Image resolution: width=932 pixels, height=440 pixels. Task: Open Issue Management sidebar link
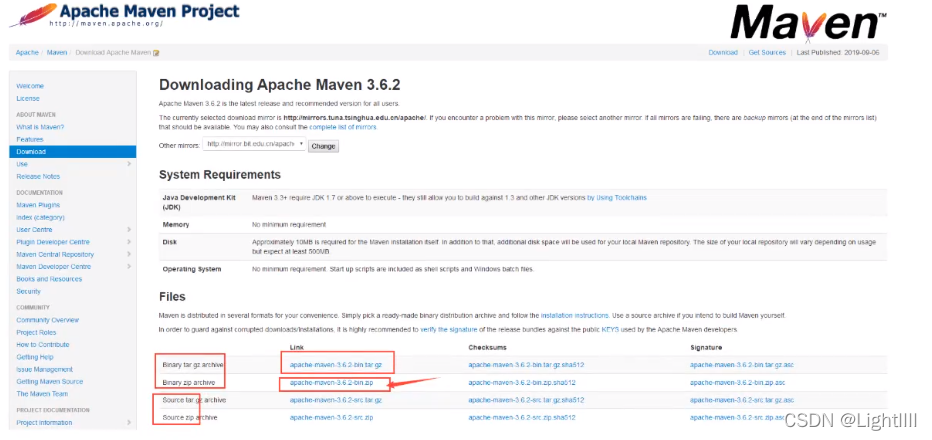click(45, 369)
